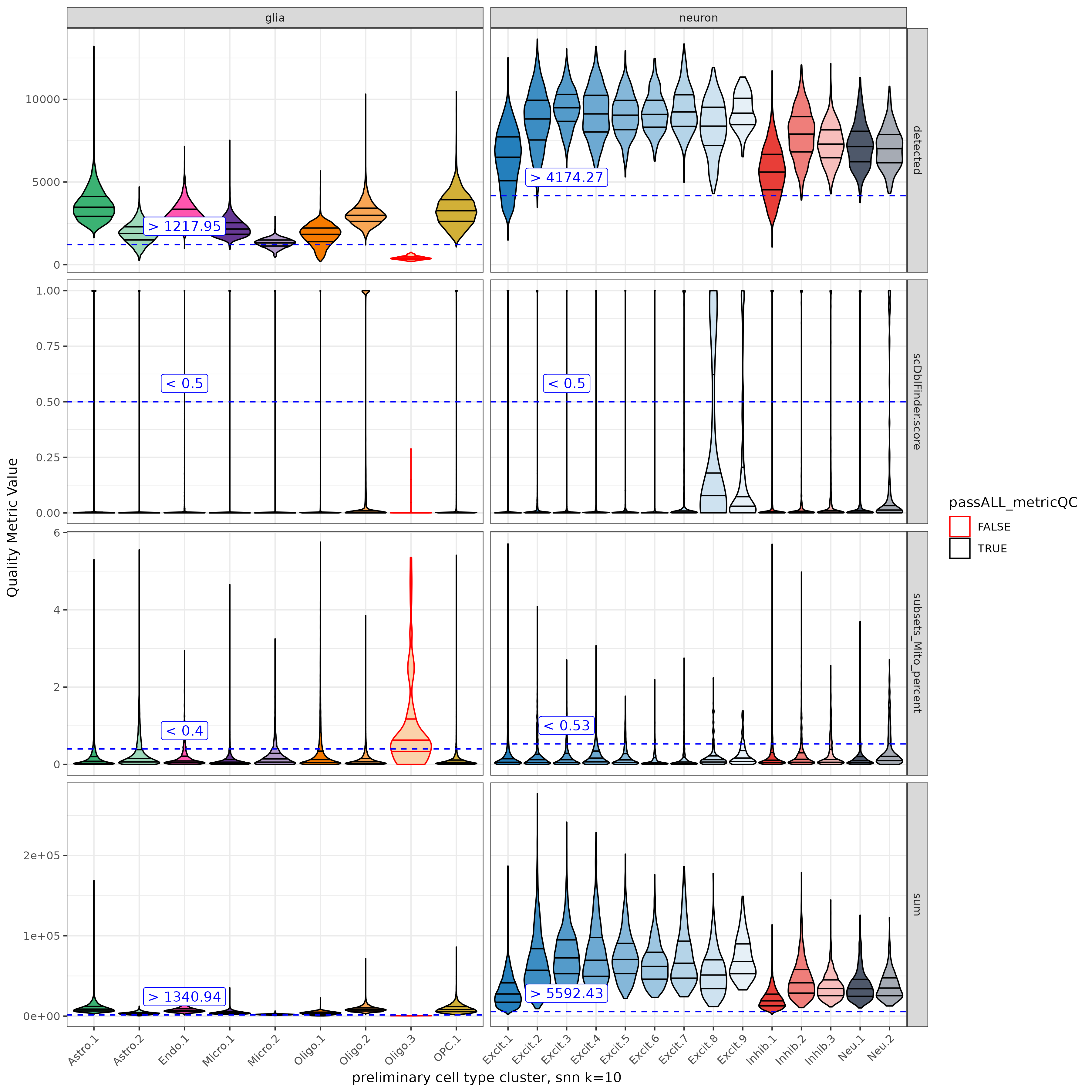Click the passALL_metricQC legend title

pos(1013,503)
